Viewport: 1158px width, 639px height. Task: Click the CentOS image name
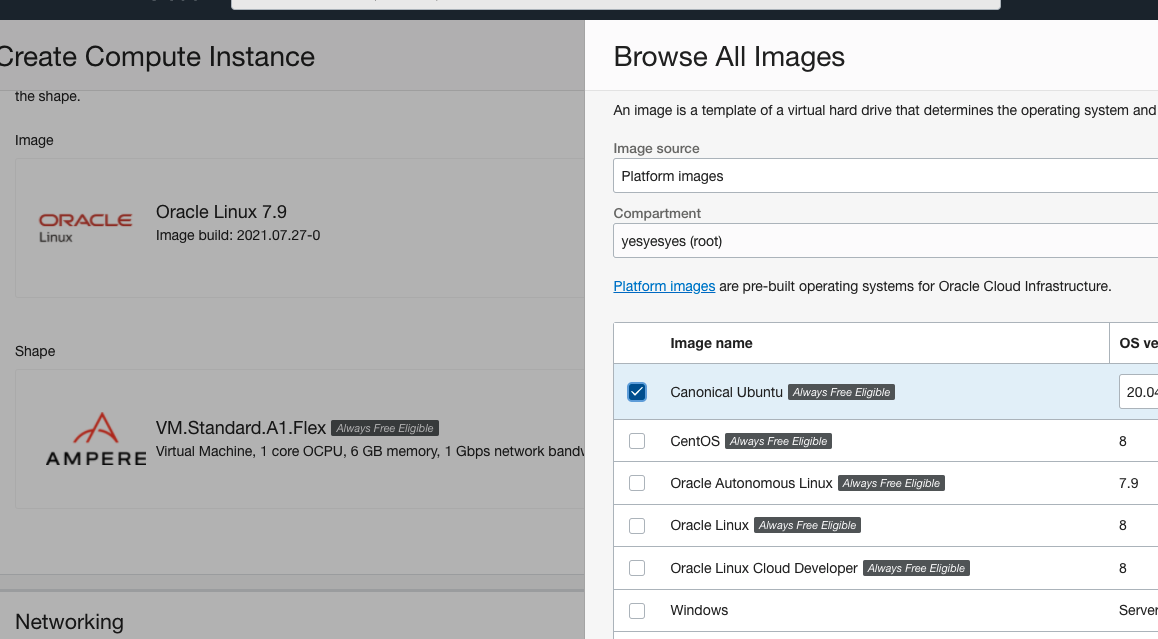pyautogui.click(x=695, y=441)
